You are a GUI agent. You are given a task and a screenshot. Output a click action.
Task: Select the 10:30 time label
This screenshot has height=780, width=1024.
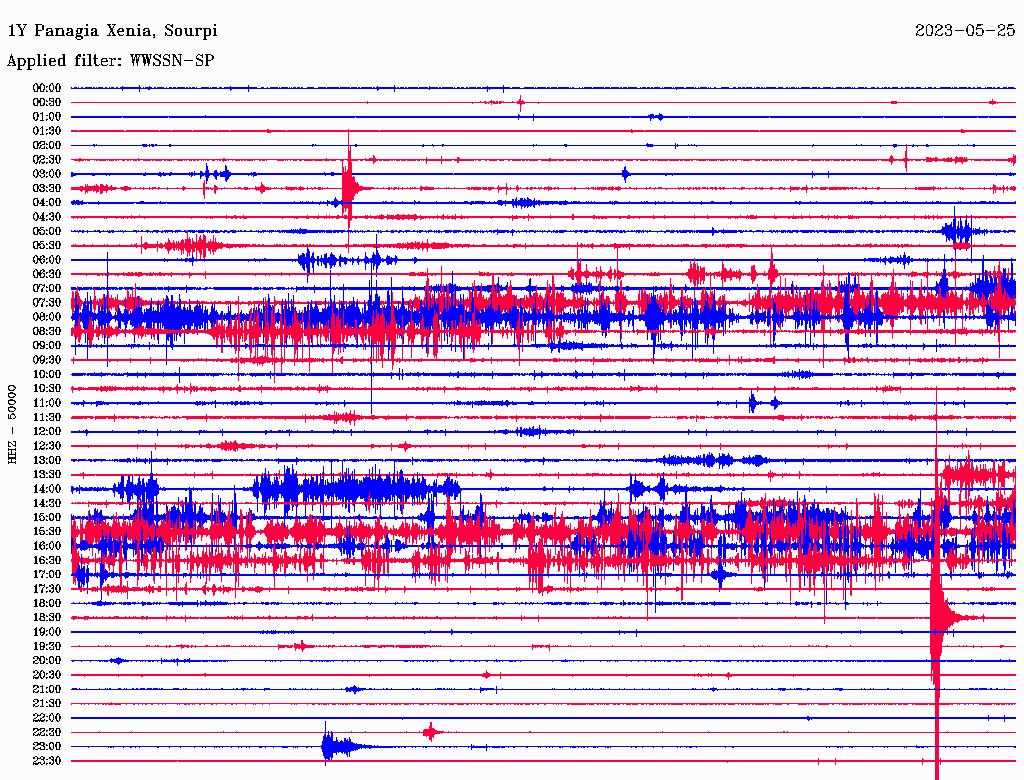[x=47, y=389]
